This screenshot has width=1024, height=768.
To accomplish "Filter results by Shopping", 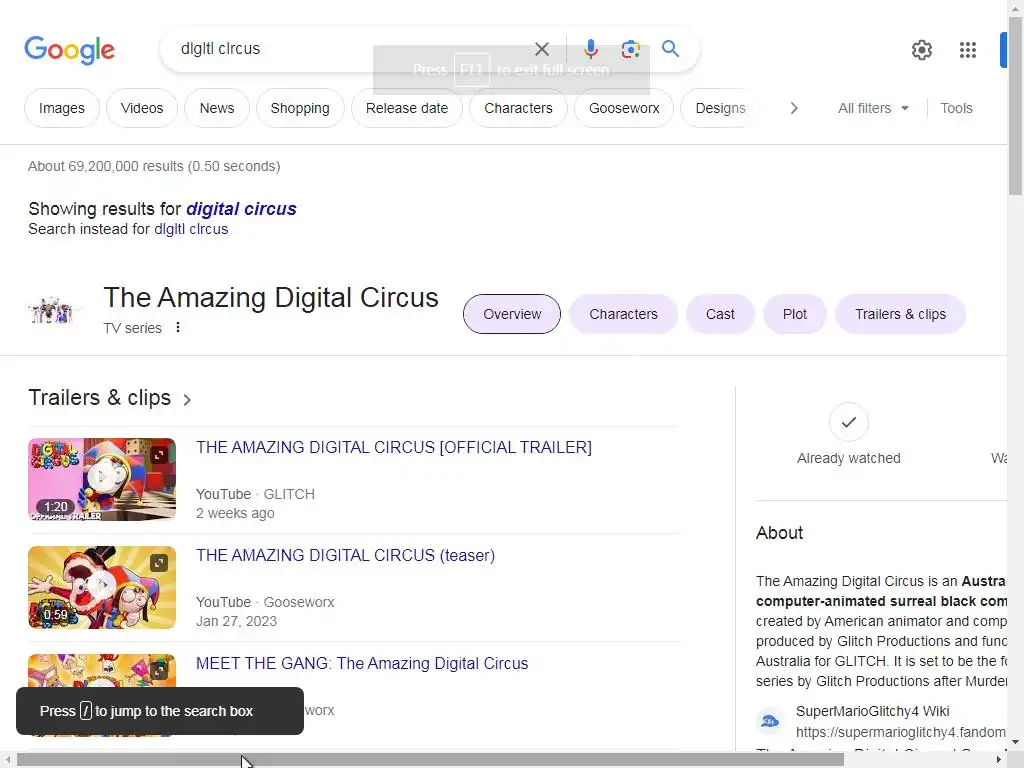I will (300, 108).
